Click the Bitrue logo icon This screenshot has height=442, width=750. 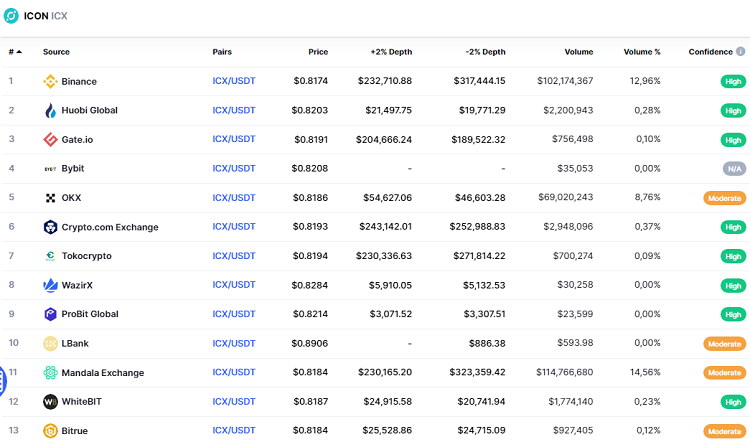click(x=50, y=431)
